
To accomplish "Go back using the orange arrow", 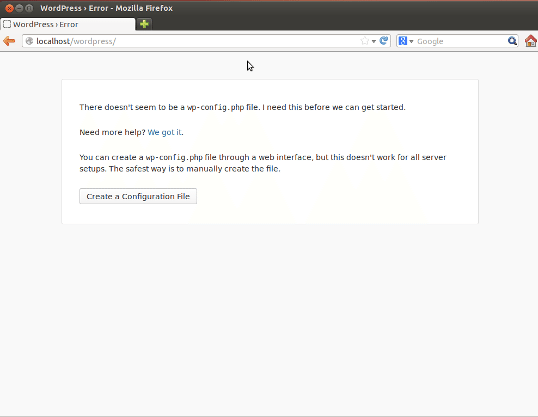I will tap(9, 41).
